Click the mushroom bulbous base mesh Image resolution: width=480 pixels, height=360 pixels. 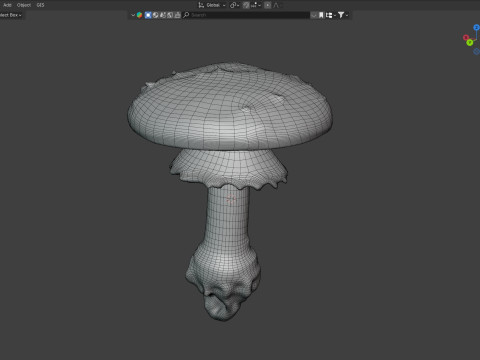(x=223, y=283)
